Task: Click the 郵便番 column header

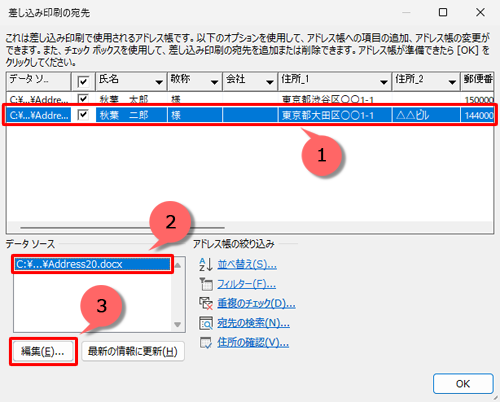Action: (477, 81)
